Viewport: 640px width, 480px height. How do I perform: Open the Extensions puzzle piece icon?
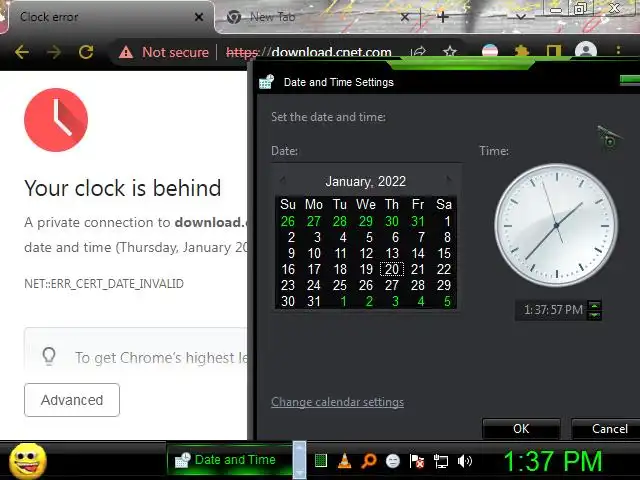(x=522, y=51)
